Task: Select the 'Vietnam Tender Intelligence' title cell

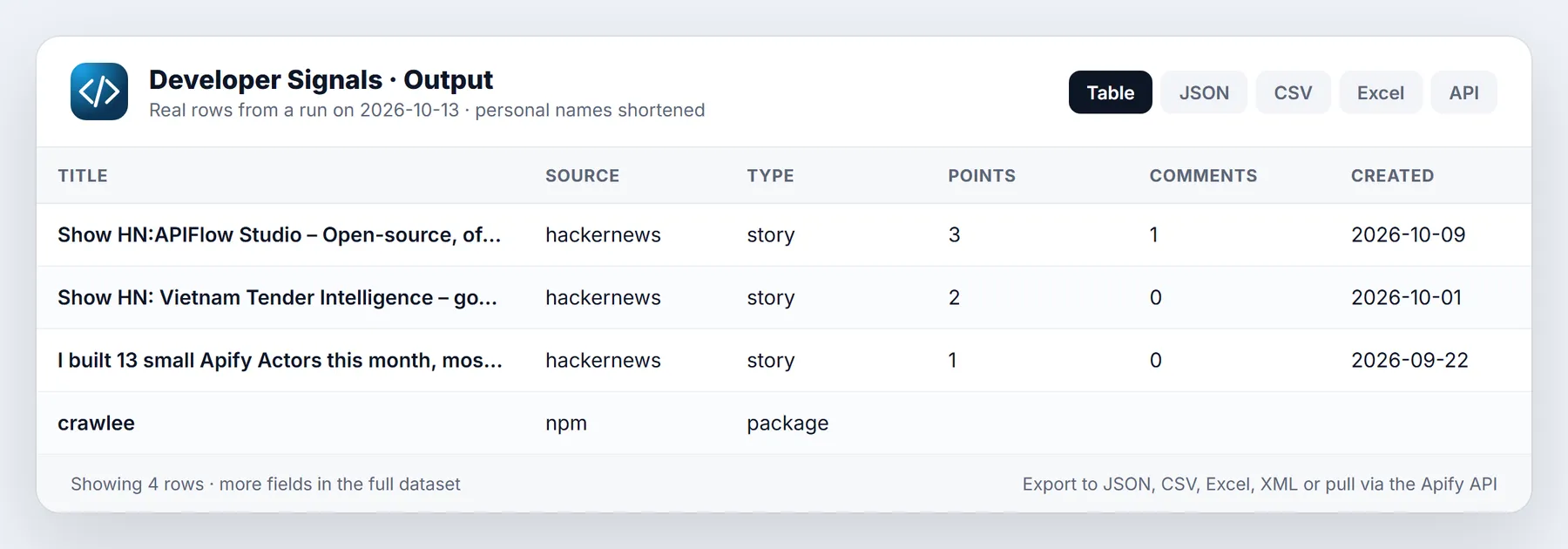Action: point(277,298)
